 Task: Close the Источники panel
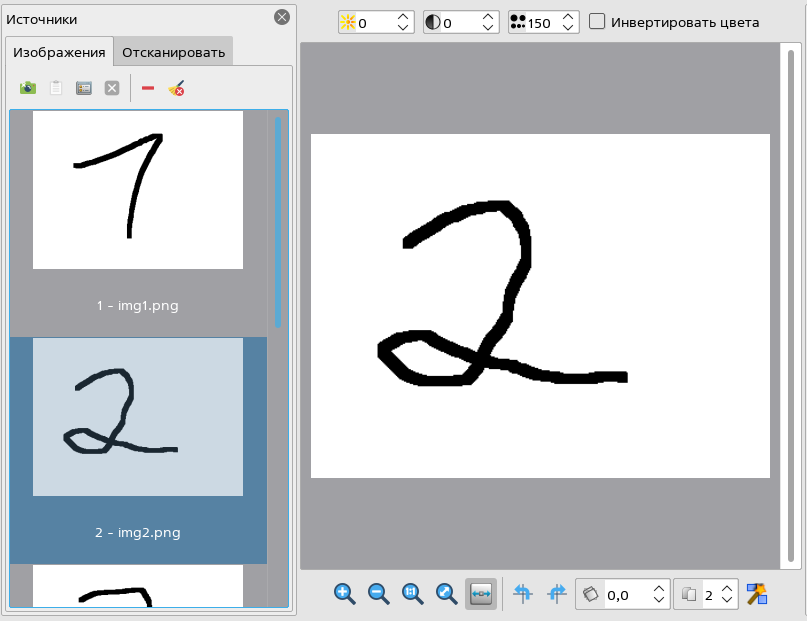282,18
